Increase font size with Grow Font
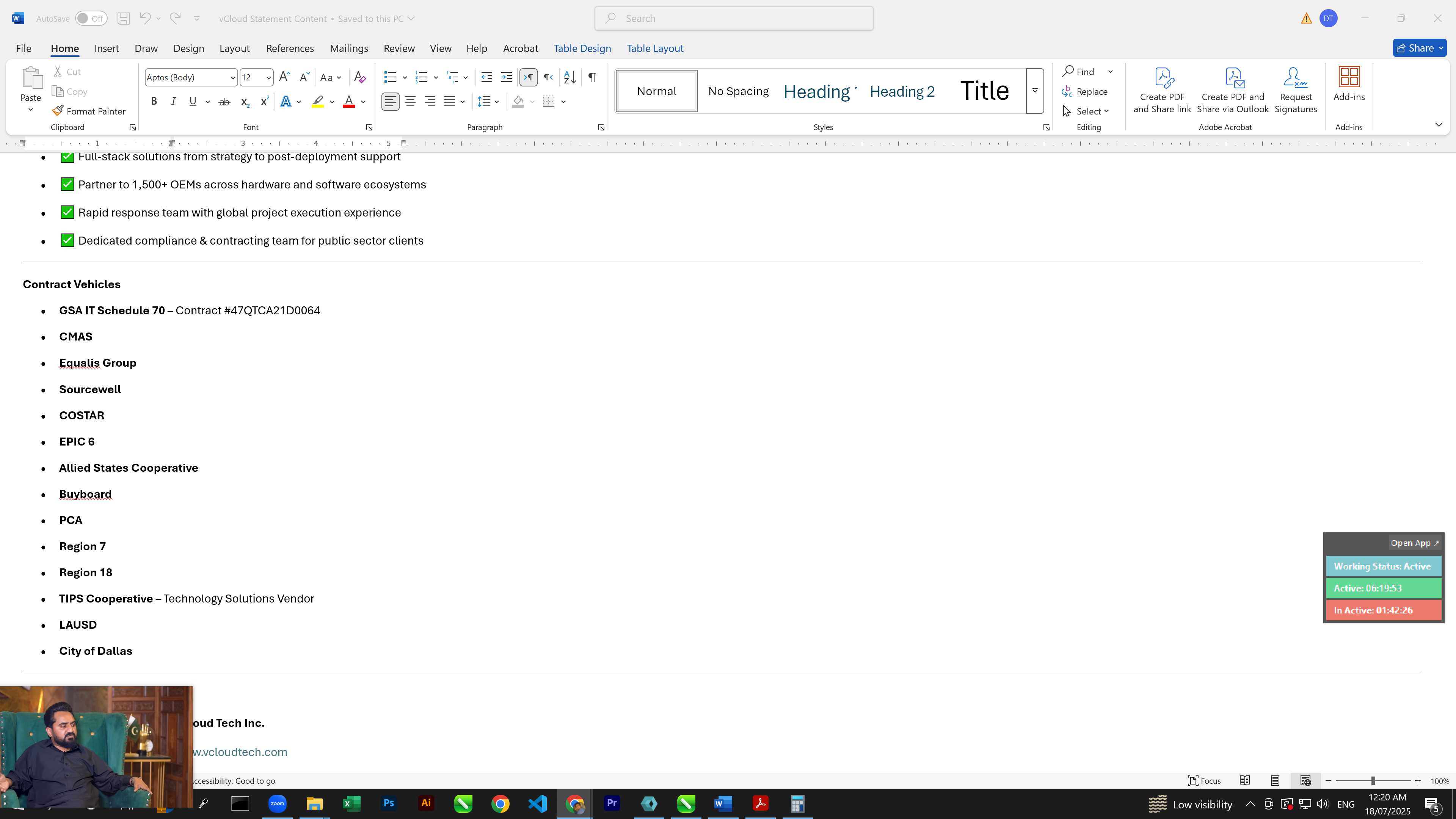Screen dimensions: 1456x819 point(285,77)
